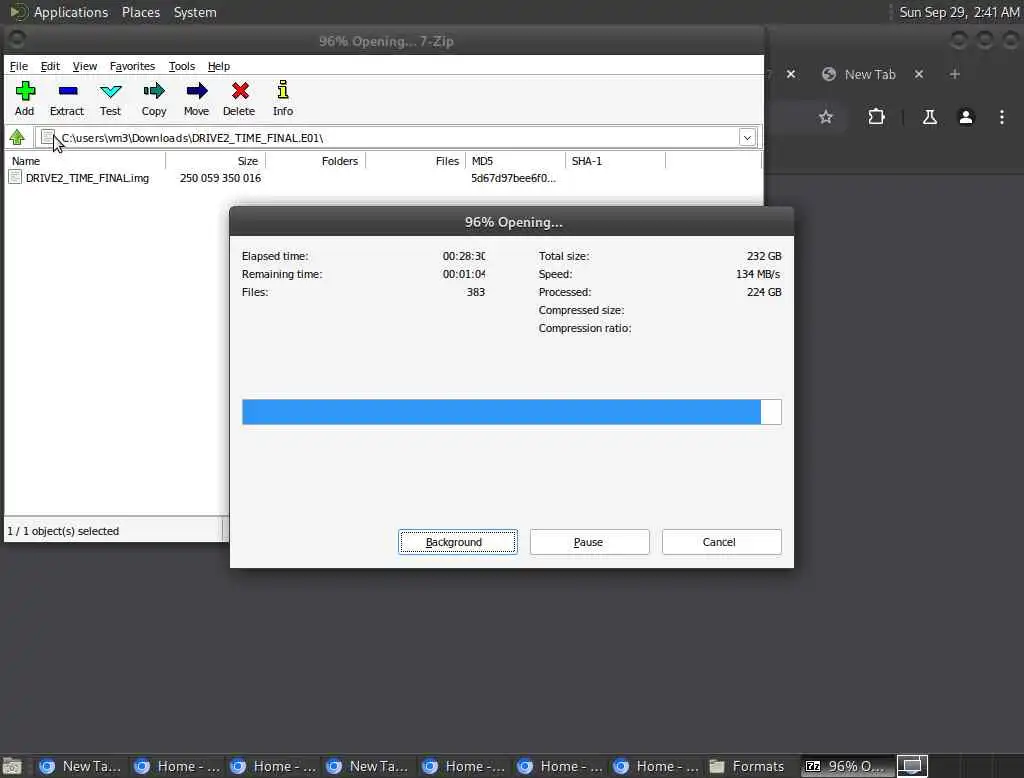Open View menu in 7-Zip
Screen dimensions: 1024x778
pos(84,66)
